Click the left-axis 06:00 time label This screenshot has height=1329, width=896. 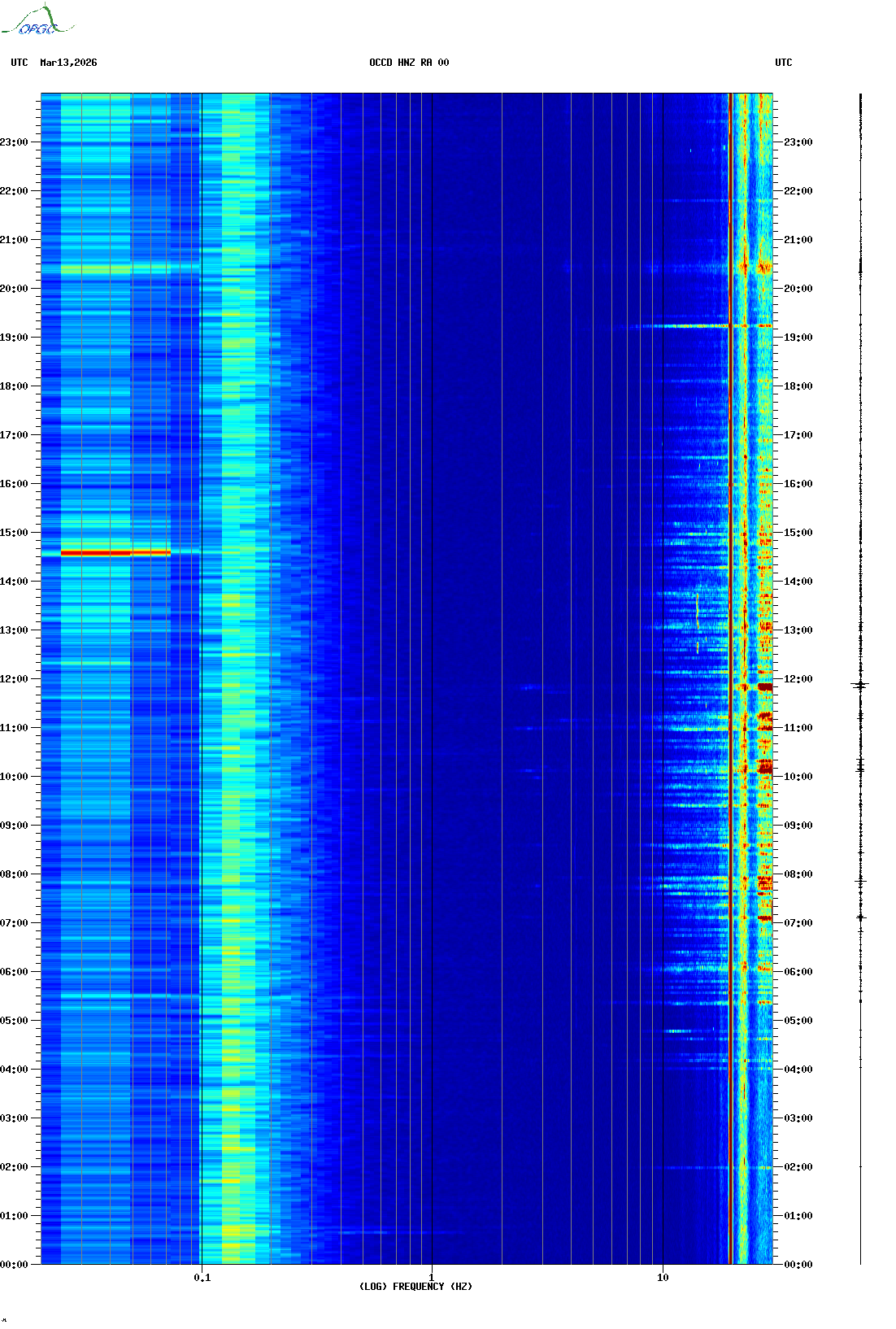[14, 972]
